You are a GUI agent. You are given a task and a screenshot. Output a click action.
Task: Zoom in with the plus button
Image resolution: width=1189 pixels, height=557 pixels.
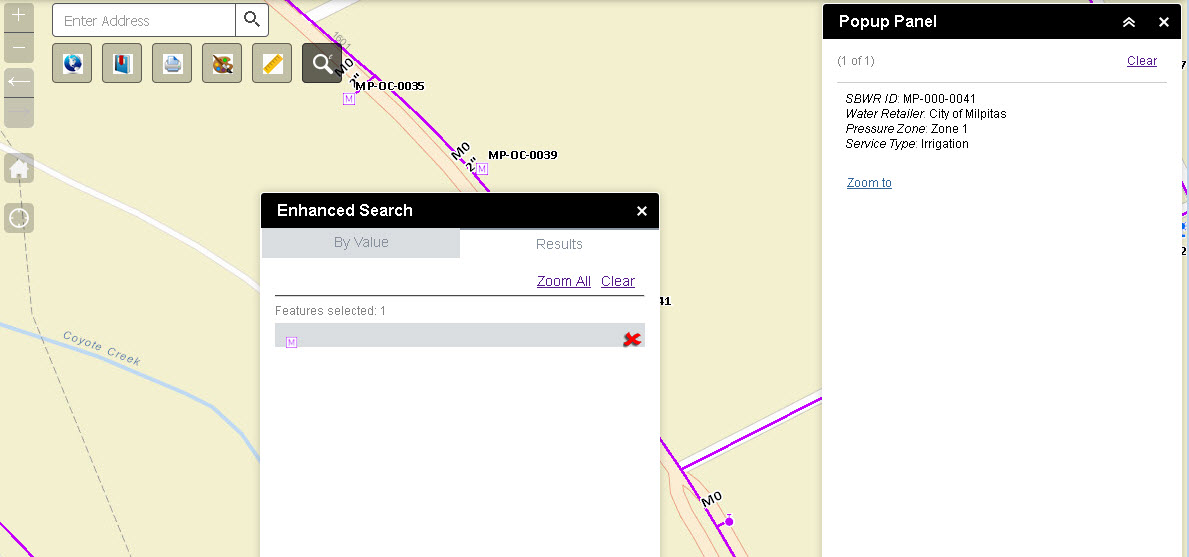tap(19, 16)
